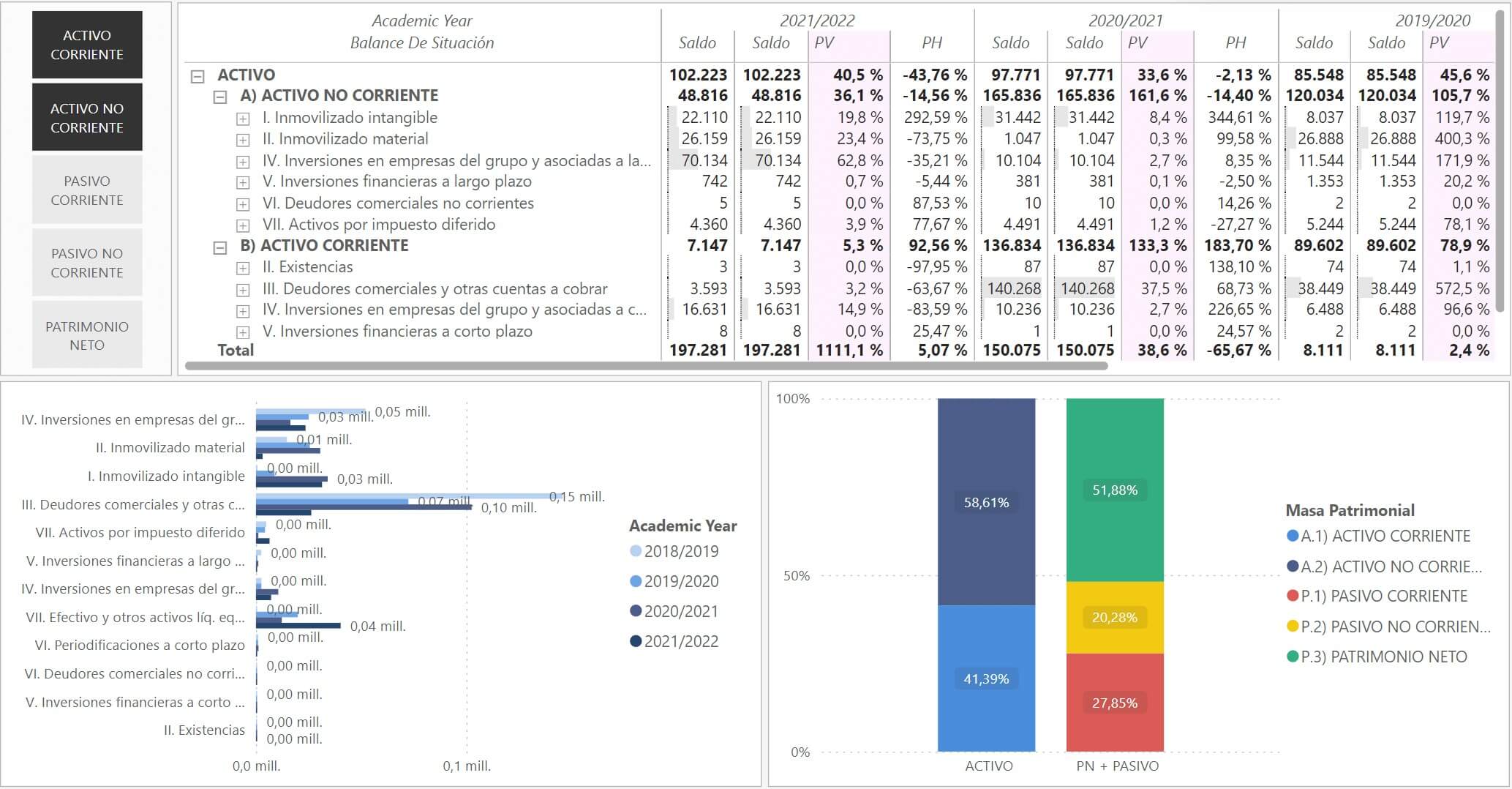This screenshot has width=1512, height=789.
Task: Click the VI. Periodificaciones a corto plazo label
Action: (140, 645)
